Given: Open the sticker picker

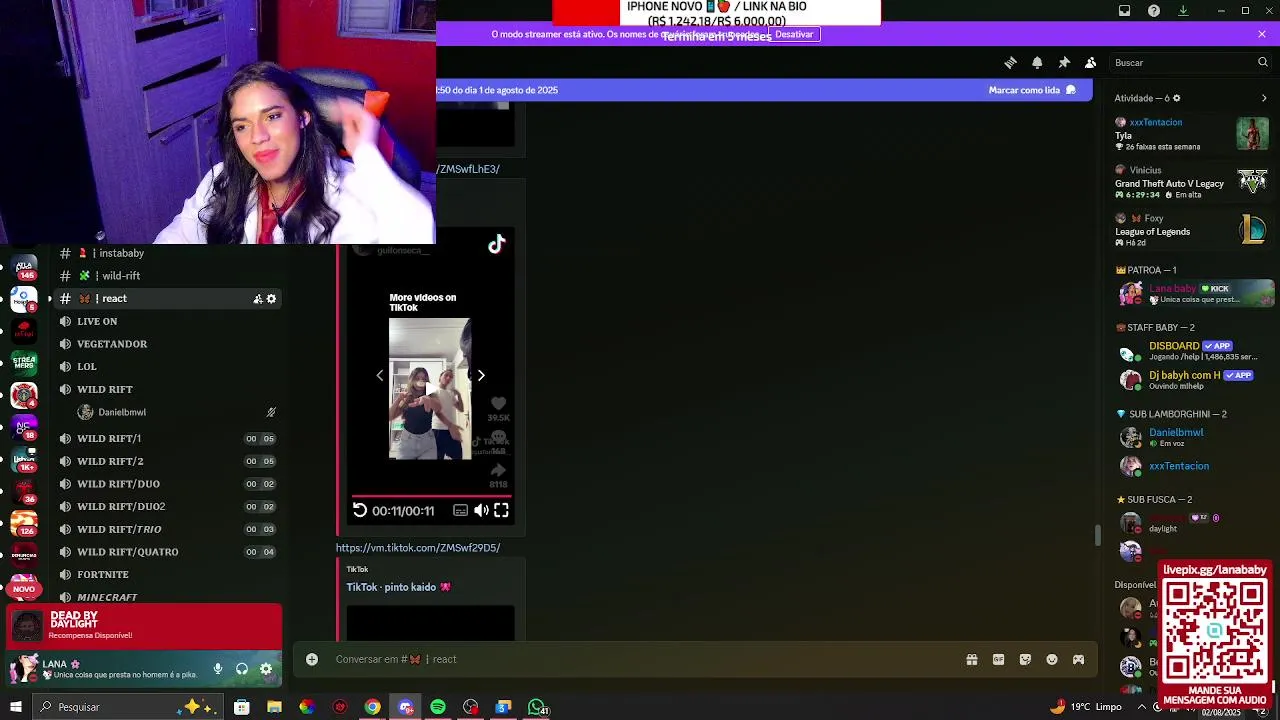Looking at the screenshot, I should [x=1025, y=659].
